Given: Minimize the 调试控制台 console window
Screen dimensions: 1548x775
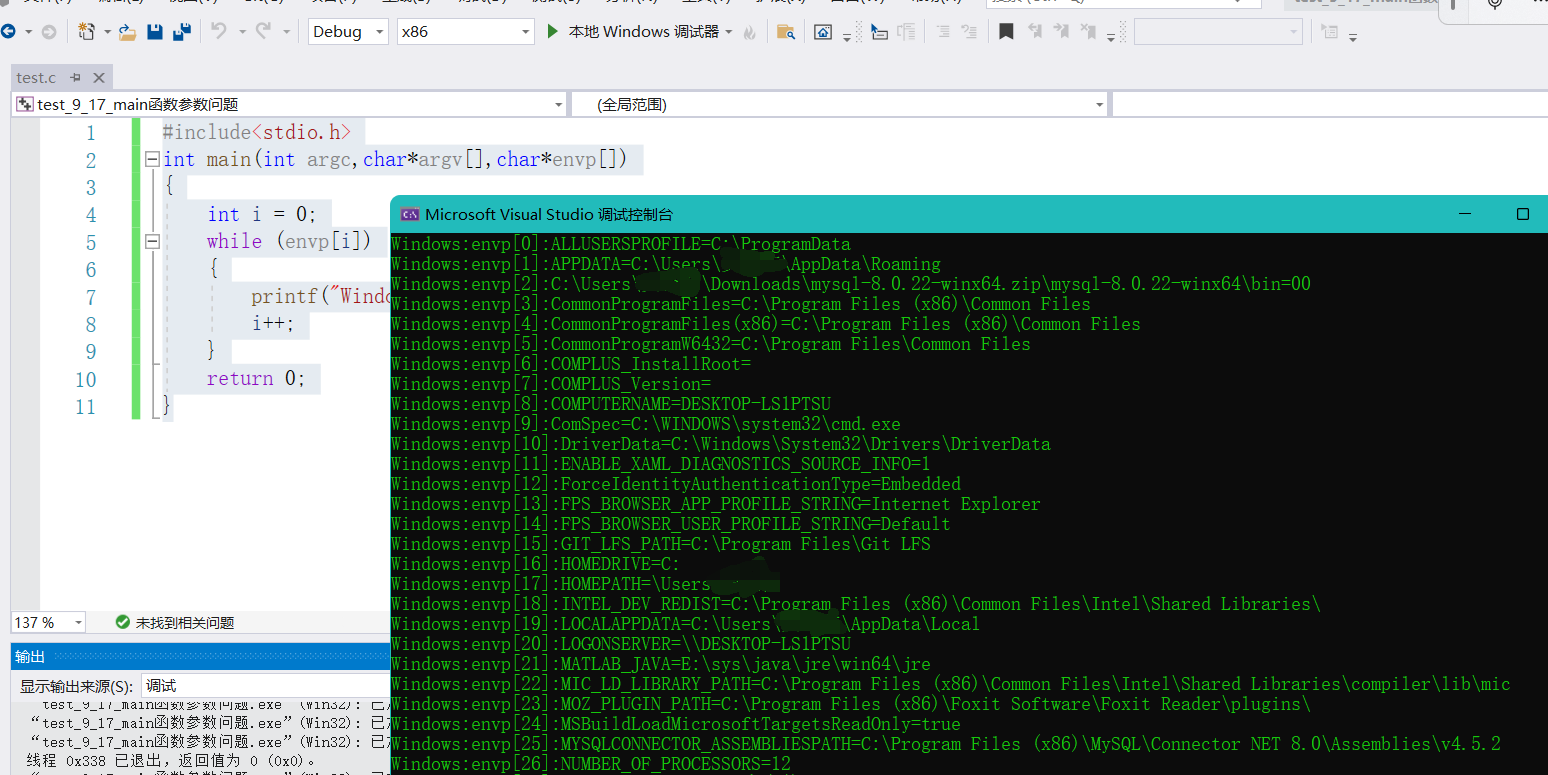Looking at the screenshot, I should [x=1465, y=214].
